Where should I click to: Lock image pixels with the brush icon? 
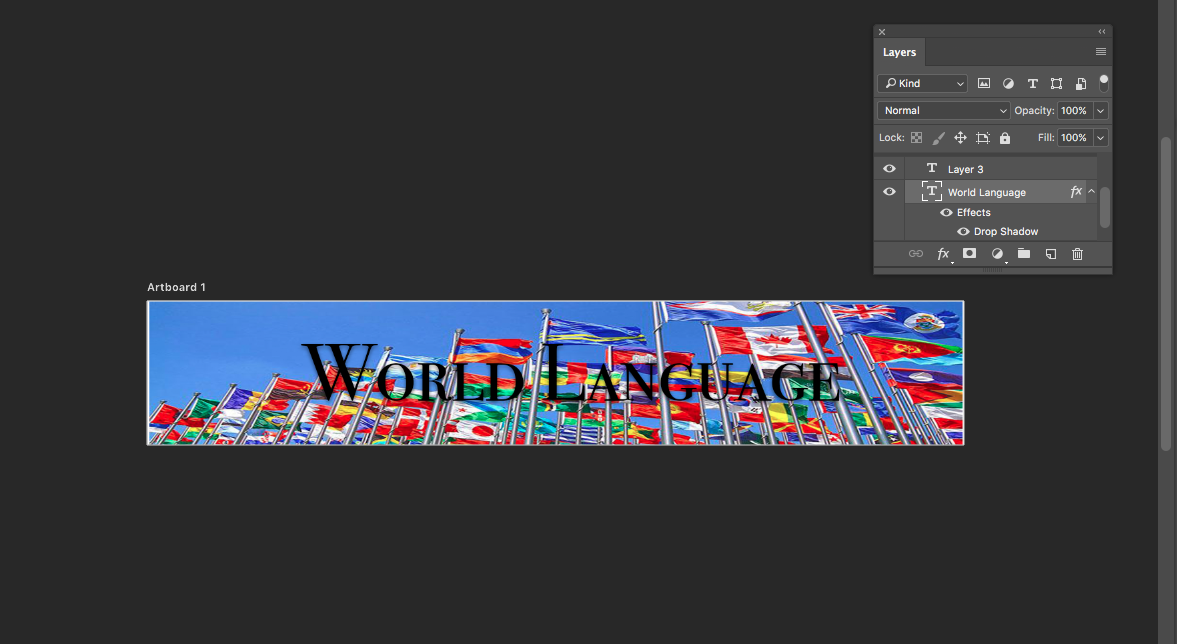point(938,138)
